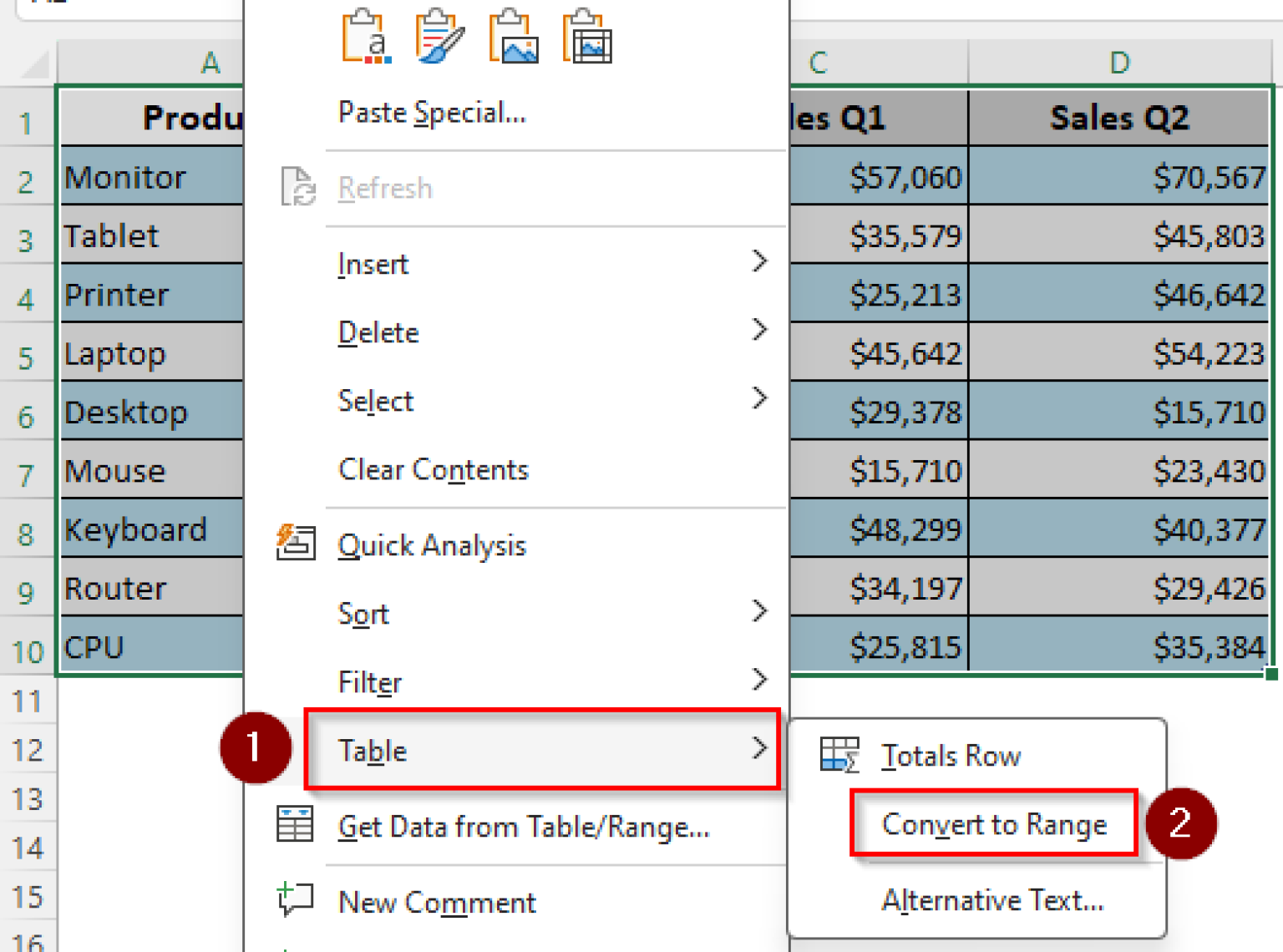The width and height of the screenshot is (1283, 952).
Task: Click the Get Data from Table/Range icon
Action: (x=295, y=823)
